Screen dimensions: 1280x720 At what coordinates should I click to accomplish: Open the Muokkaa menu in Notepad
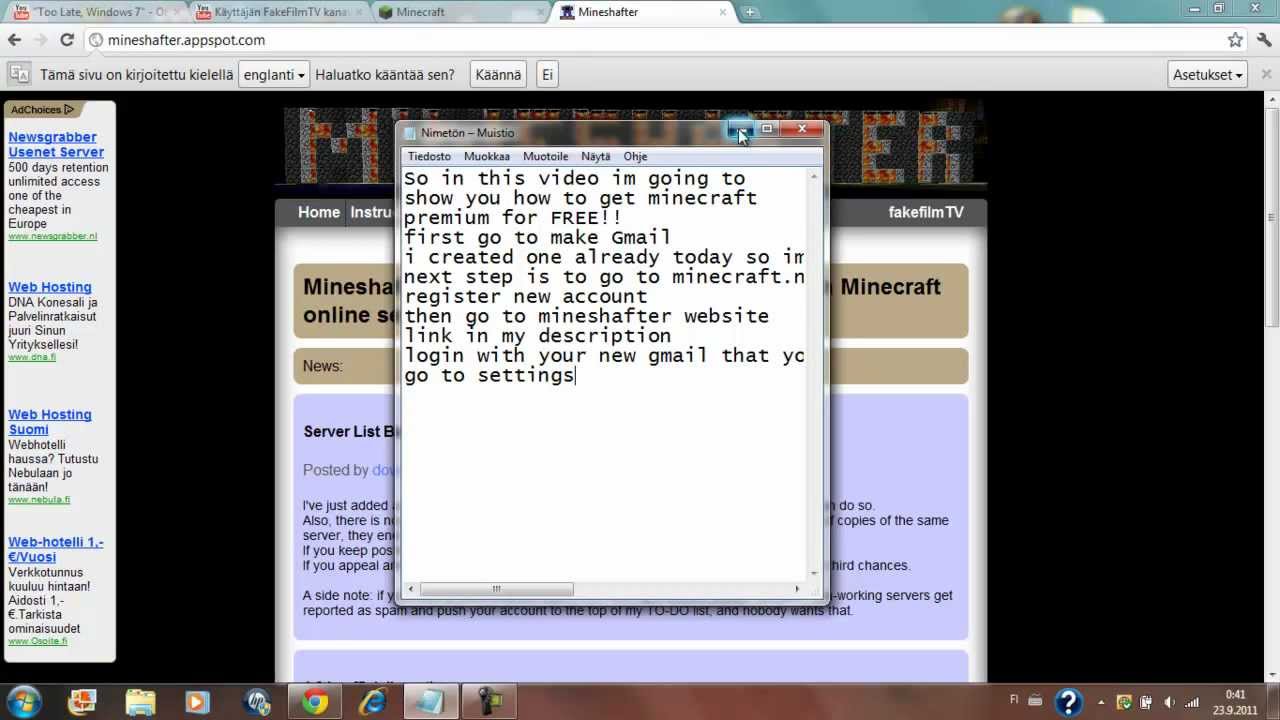pyautogui.click(x=487, y=156)
